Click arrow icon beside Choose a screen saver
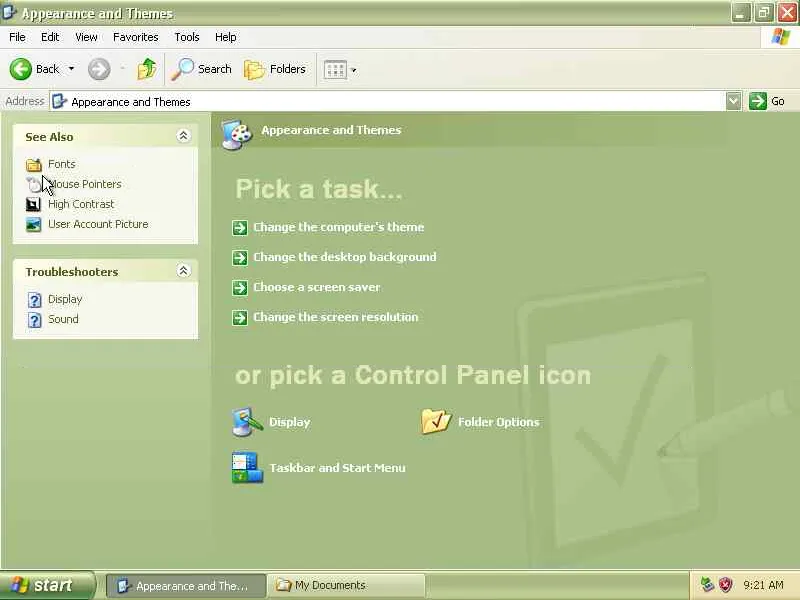 240,288
